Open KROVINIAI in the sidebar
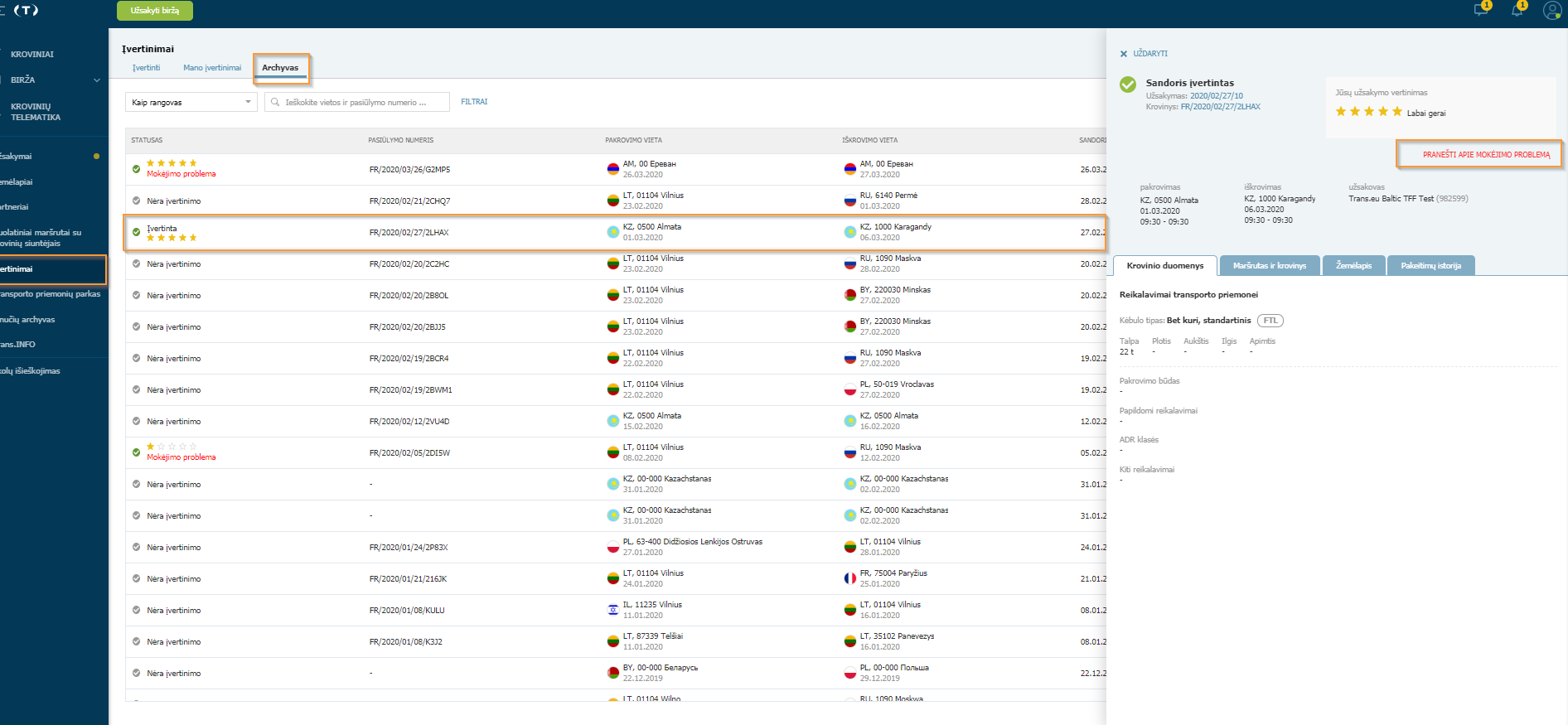Viewport: 1568px width, 725px height. point(32,55)
